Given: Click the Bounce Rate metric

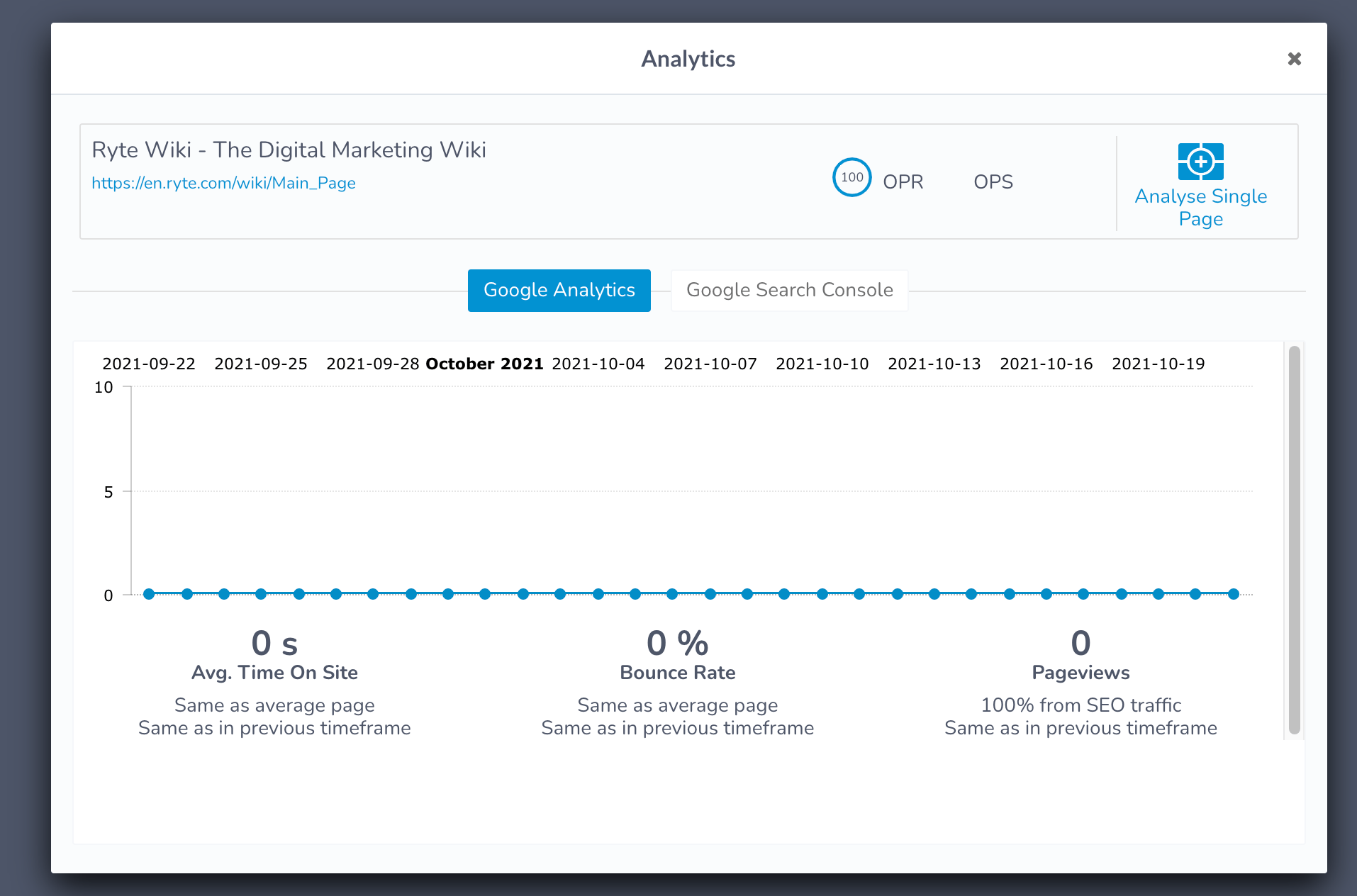Looking at the screenshot, I should (677, 672).
